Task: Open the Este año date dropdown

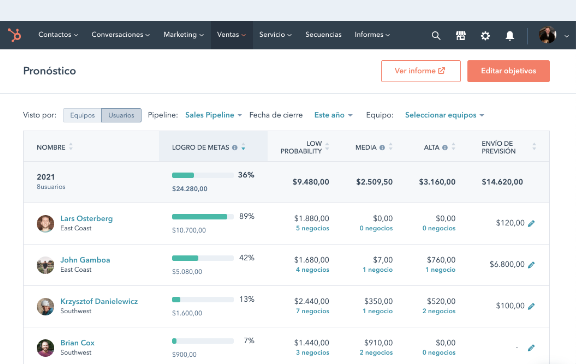Action: (333, 115)
